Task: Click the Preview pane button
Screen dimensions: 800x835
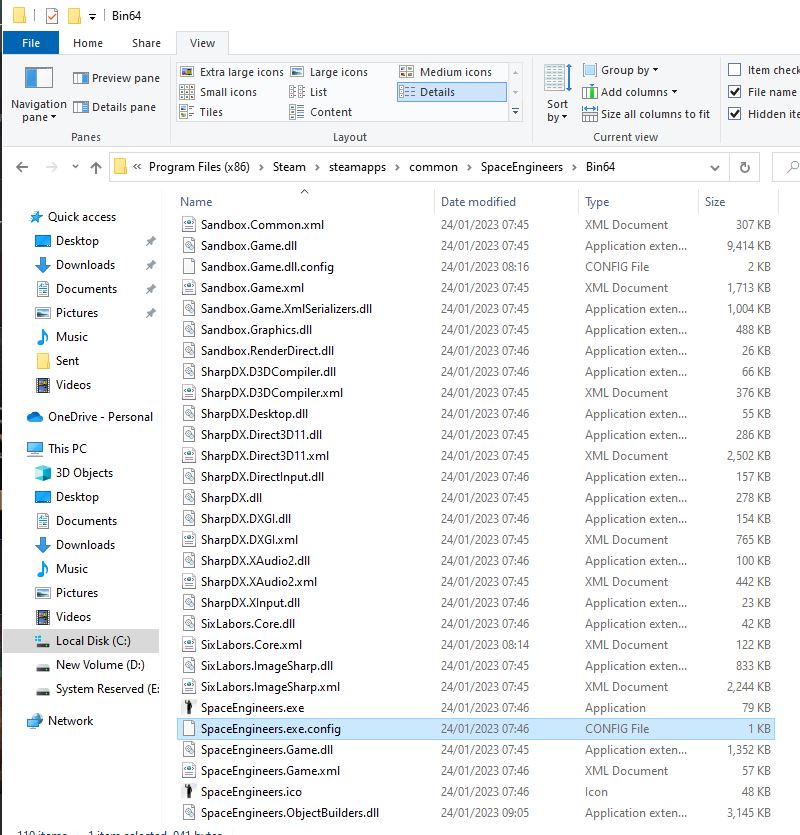Action: point(116,78)
